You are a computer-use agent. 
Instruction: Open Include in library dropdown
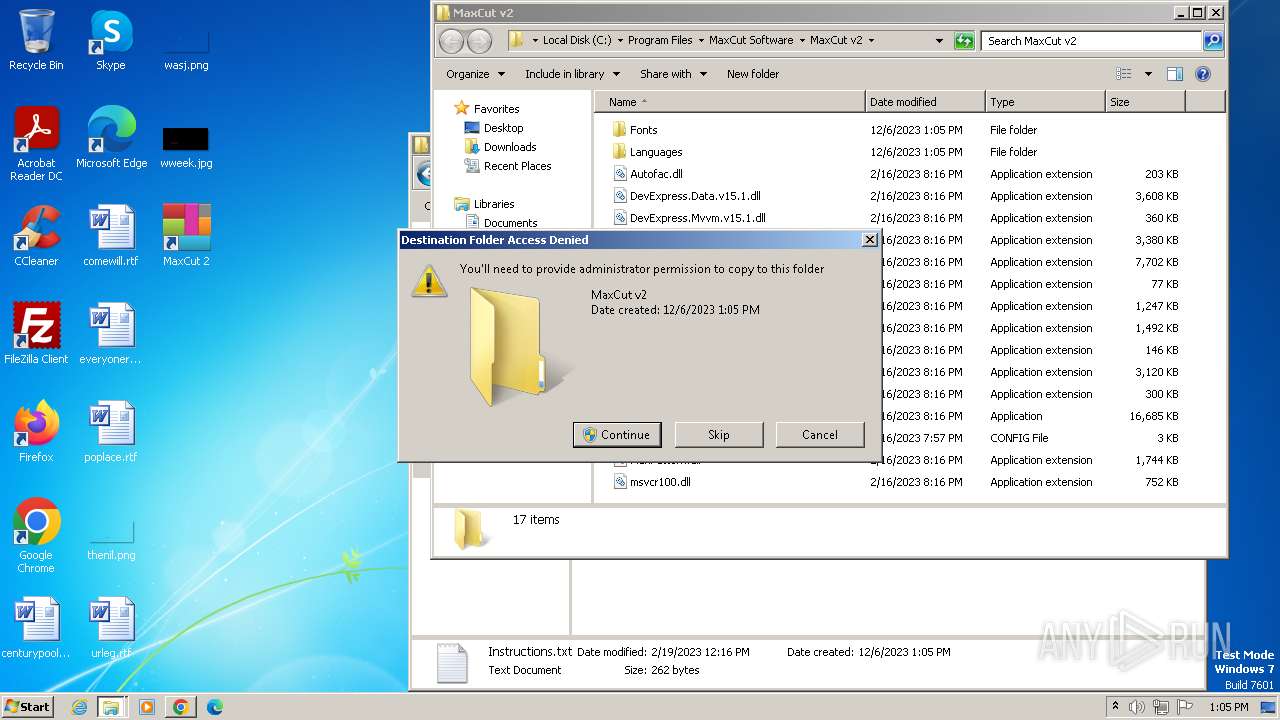point(572,74)
